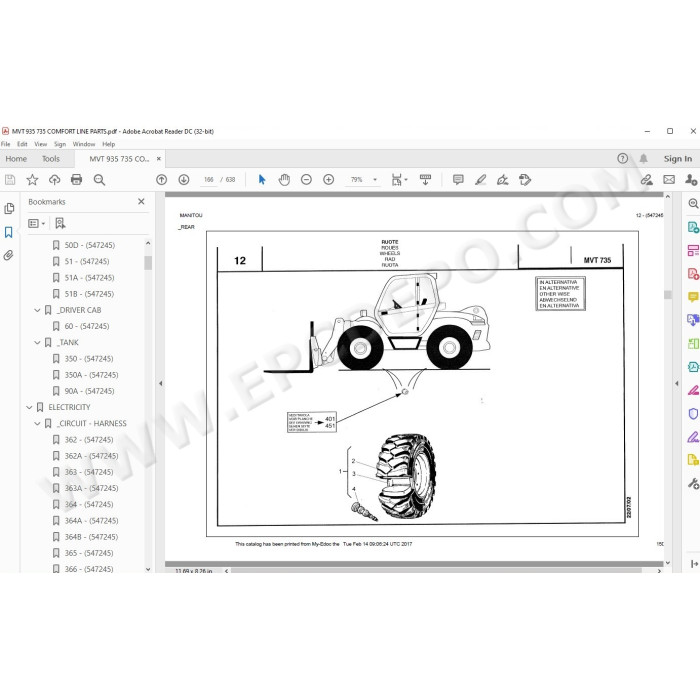Viewport: 700px width, 700px height.
Task: Collapse the ELECTRICITY bookmark group
Action: 29,408
